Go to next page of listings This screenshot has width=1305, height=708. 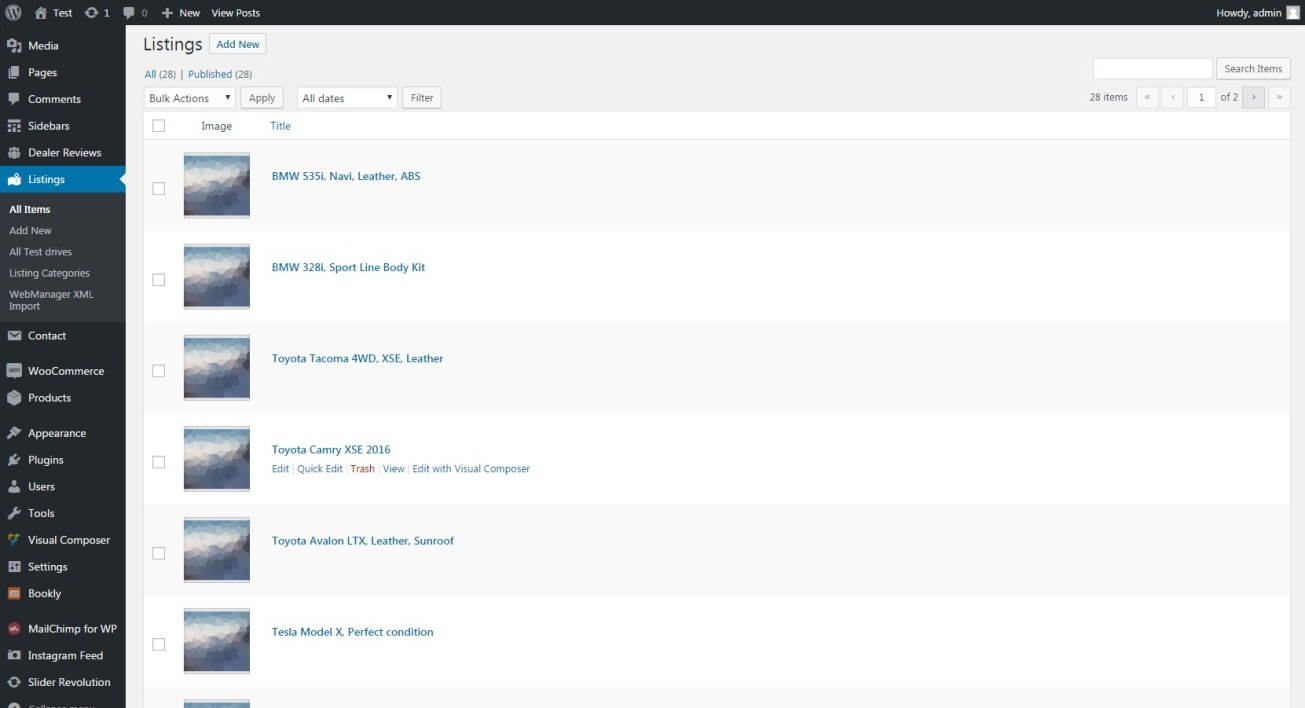[x=1253, y=97]
